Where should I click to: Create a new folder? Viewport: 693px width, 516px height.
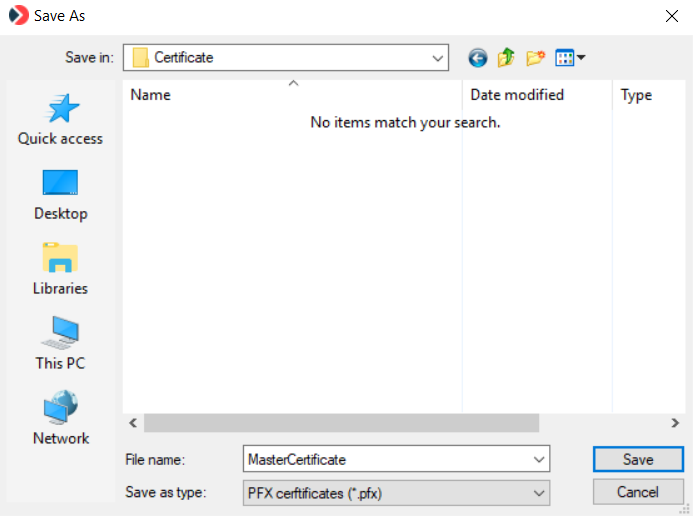pos(535,58)
